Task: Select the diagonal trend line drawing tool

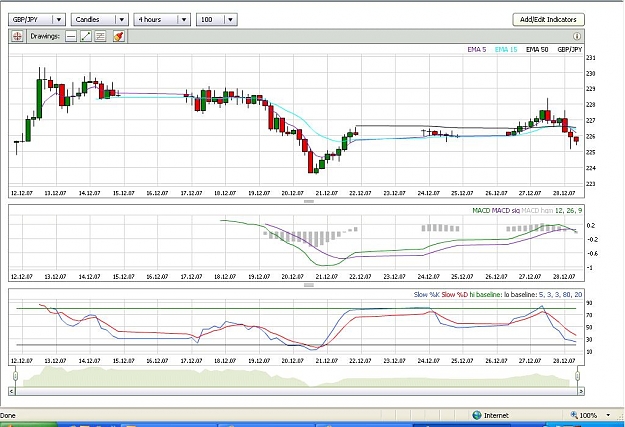Action: click(86, 36)
